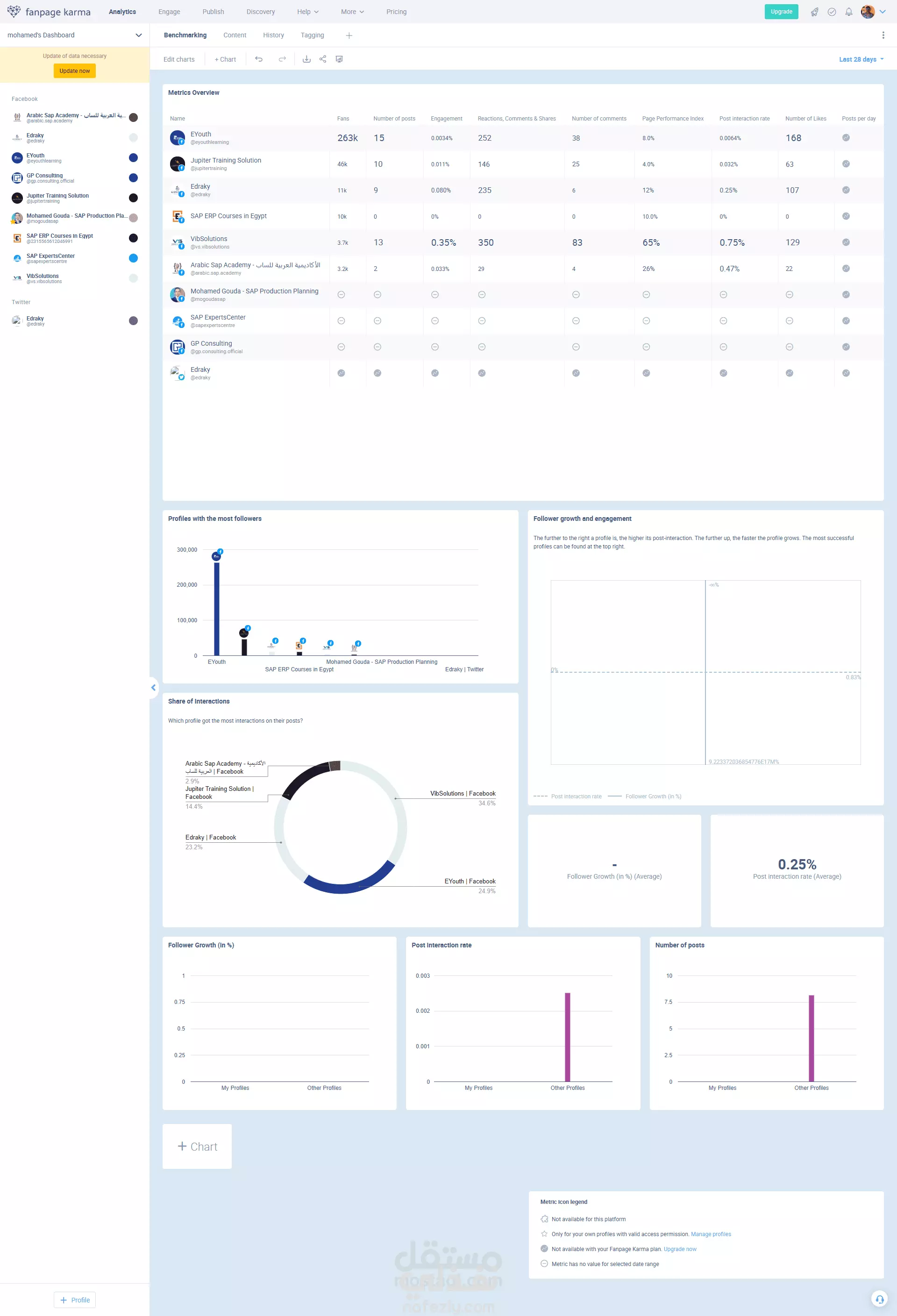Viewport: 897px width, 1316px height.
Task: Open the Pricing page
Action: tap(396, 12)
